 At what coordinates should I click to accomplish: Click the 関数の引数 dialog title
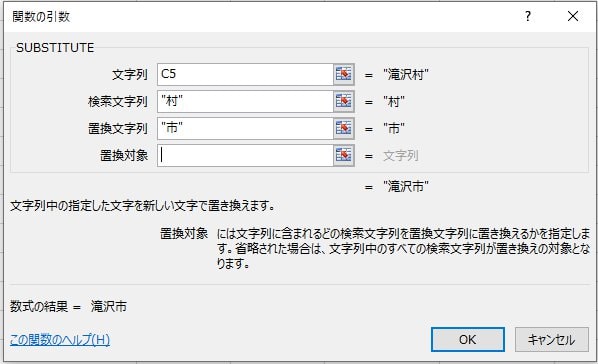click(41, 16)
